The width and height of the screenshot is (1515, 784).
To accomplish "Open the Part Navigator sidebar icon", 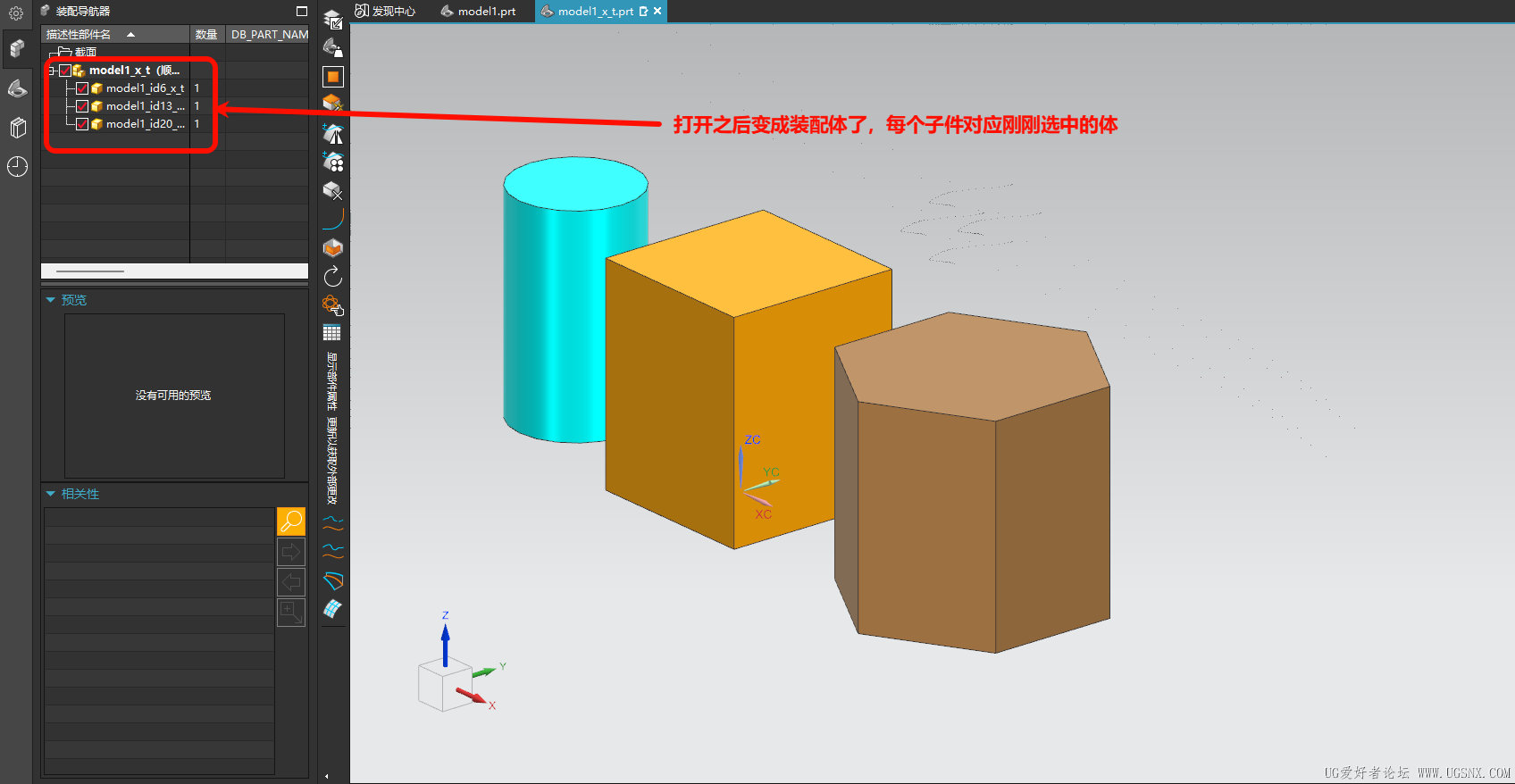I will (17, 88).
